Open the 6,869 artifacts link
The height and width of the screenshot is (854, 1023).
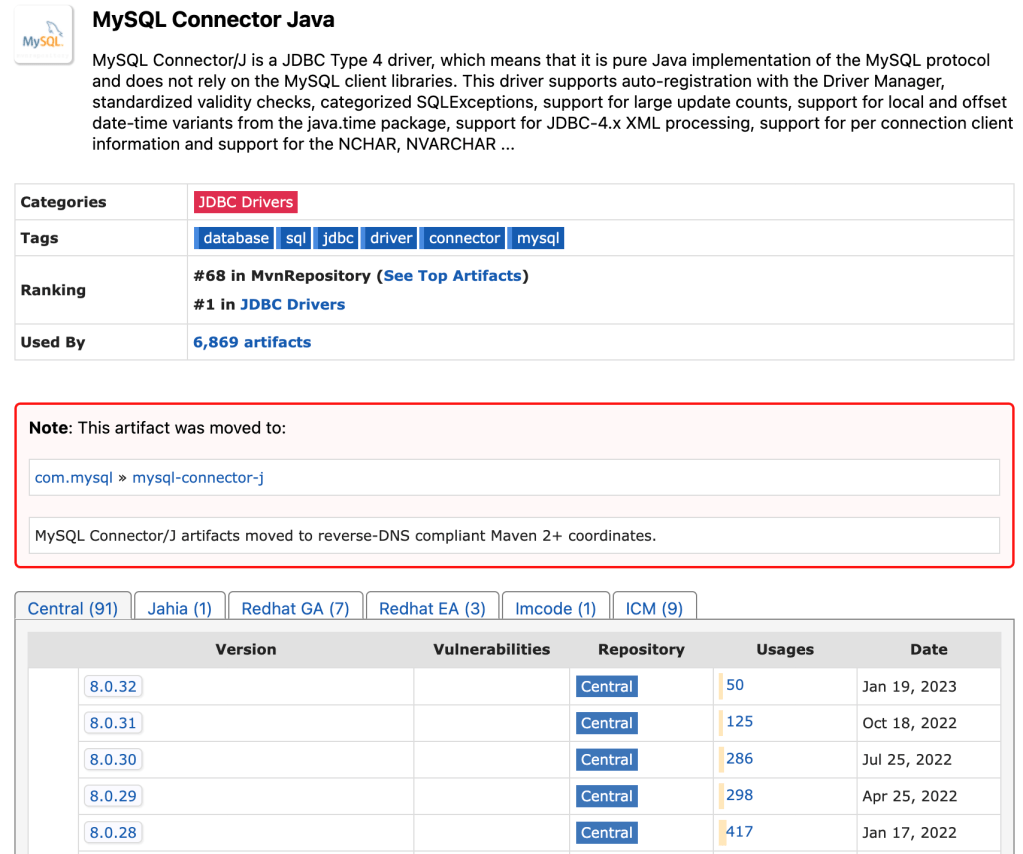(252, 342)
